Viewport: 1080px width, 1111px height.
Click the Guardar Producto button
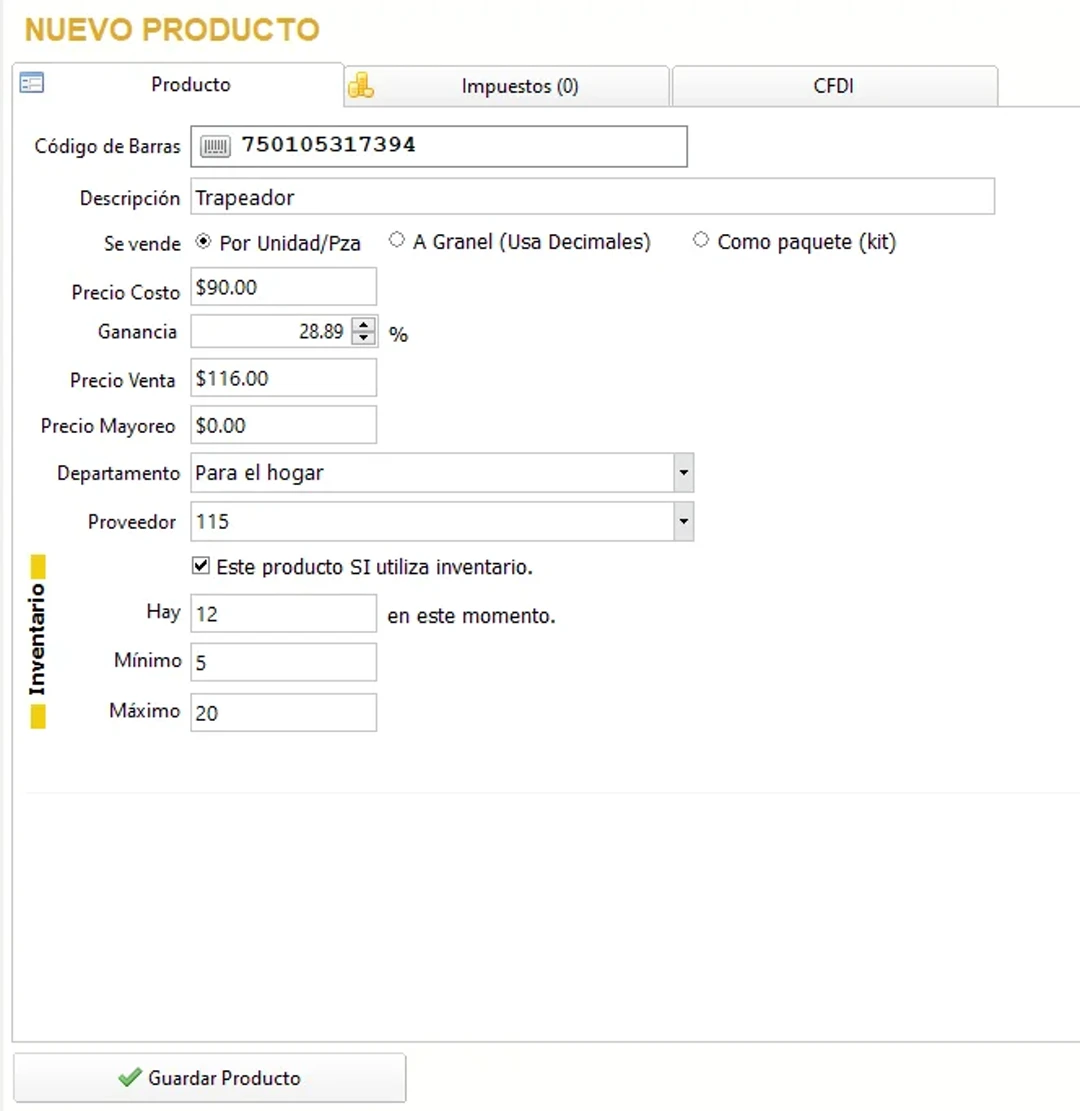click(x=210, y=1078)
